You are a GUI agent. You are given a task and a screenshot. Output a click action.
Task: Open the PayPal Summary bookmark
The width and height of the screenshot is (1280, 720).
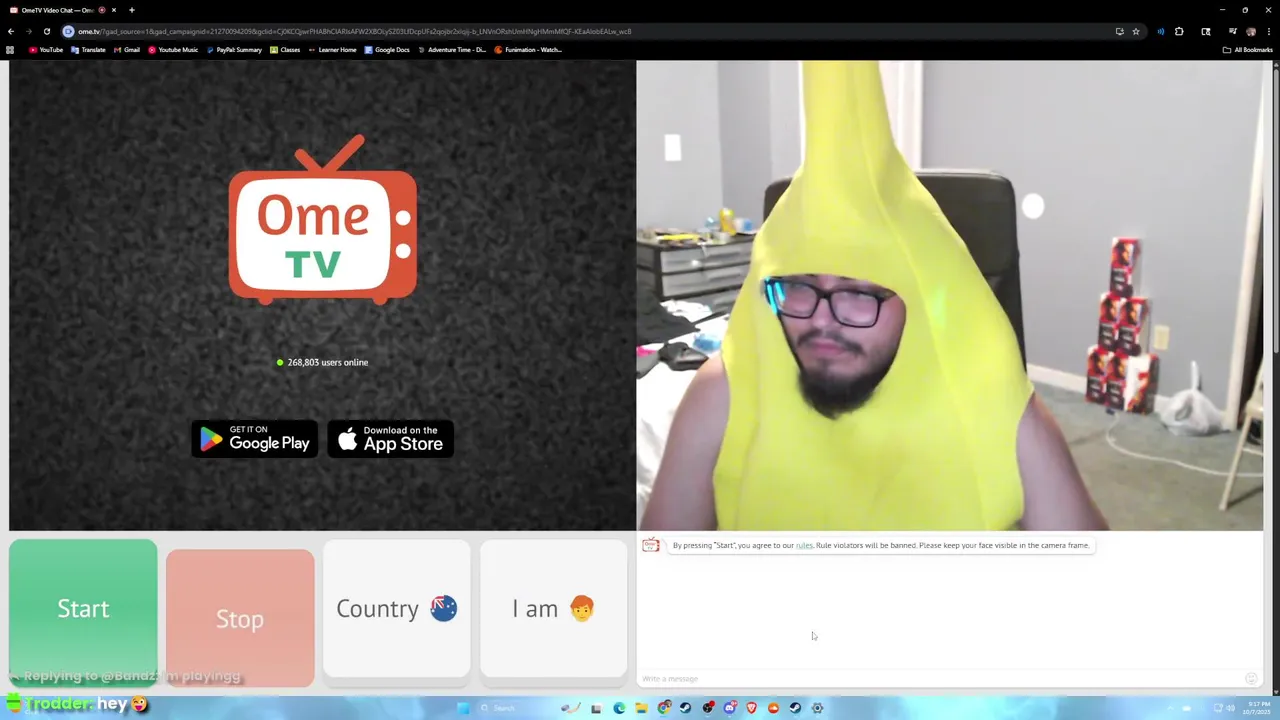[234, 49]
